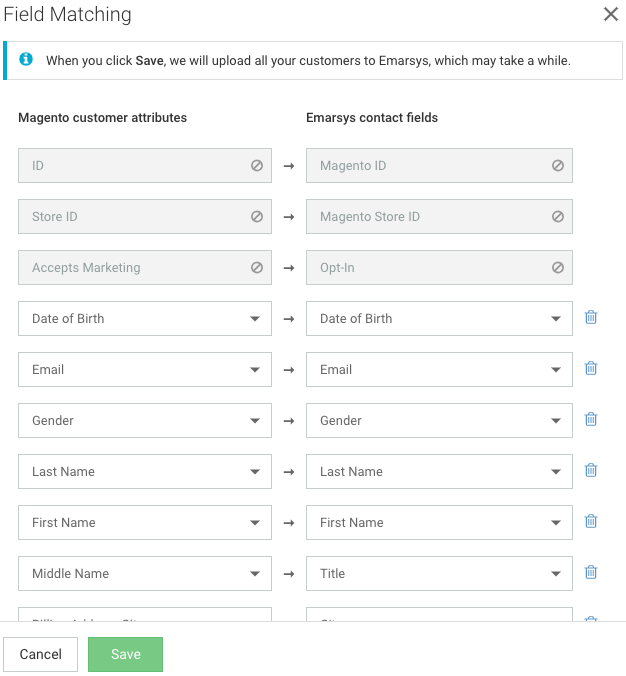Open the Emarsys First Name dropdown

click(439, 523)
